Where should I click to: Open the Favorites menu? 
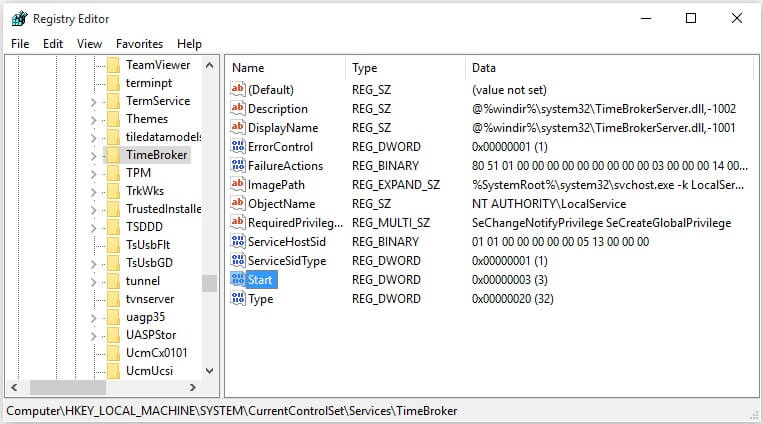[x=139, y=44]
